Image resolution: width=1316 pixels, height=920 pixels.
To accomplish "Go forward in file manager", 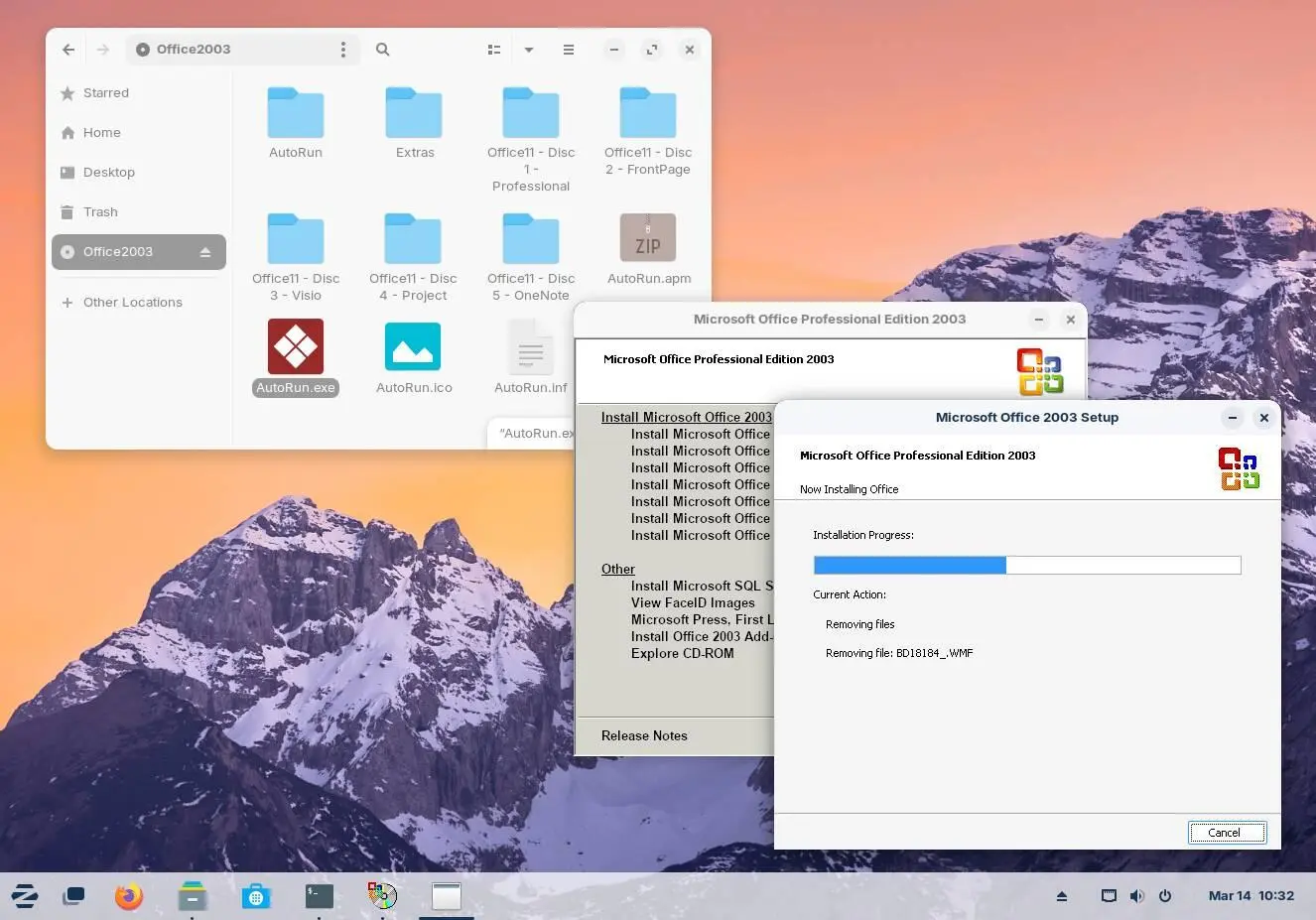I will point(103,50).
